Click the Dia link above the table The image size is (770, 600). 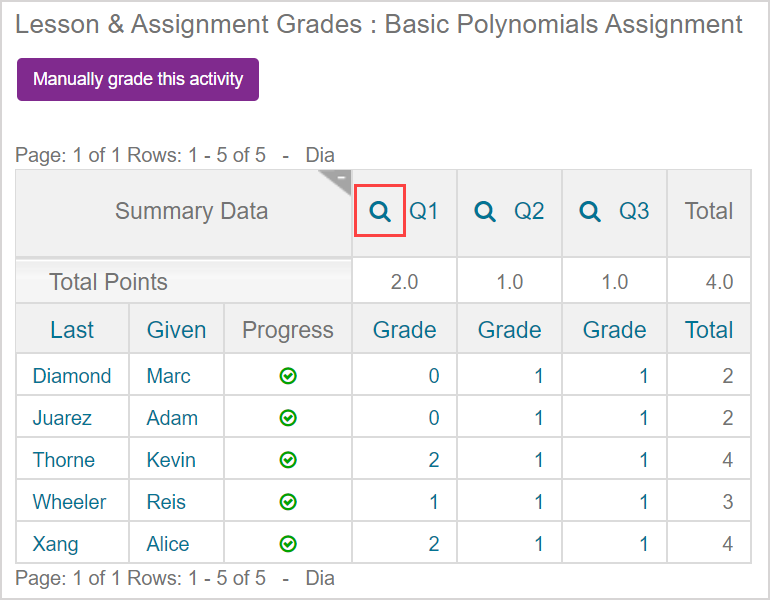[x=320, y=155]
